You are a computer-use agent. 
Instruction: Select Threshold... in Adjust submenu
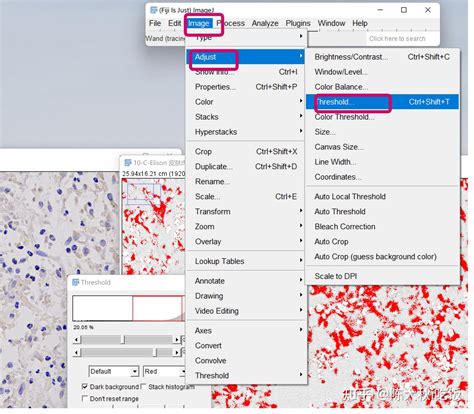click(382, 102)
